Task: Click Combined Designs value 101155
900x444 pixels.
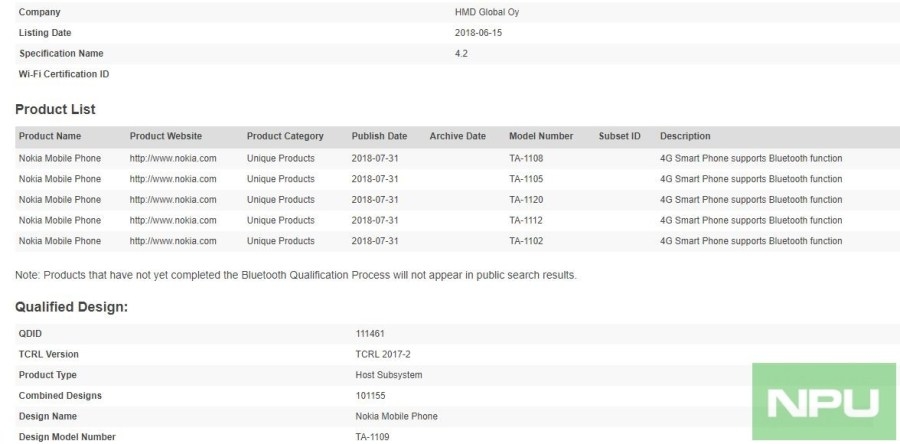Action: (370, 395)
